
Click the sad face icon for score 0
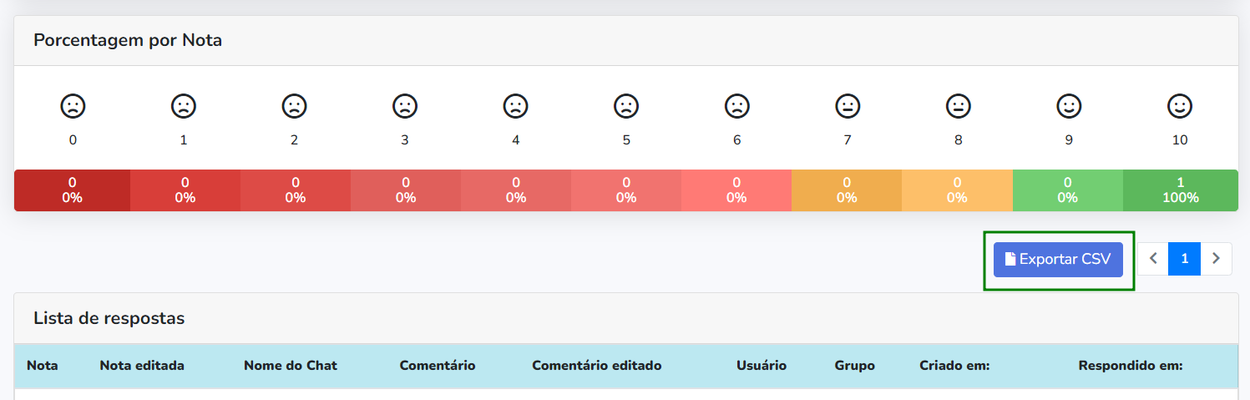(x=72, y=105)
